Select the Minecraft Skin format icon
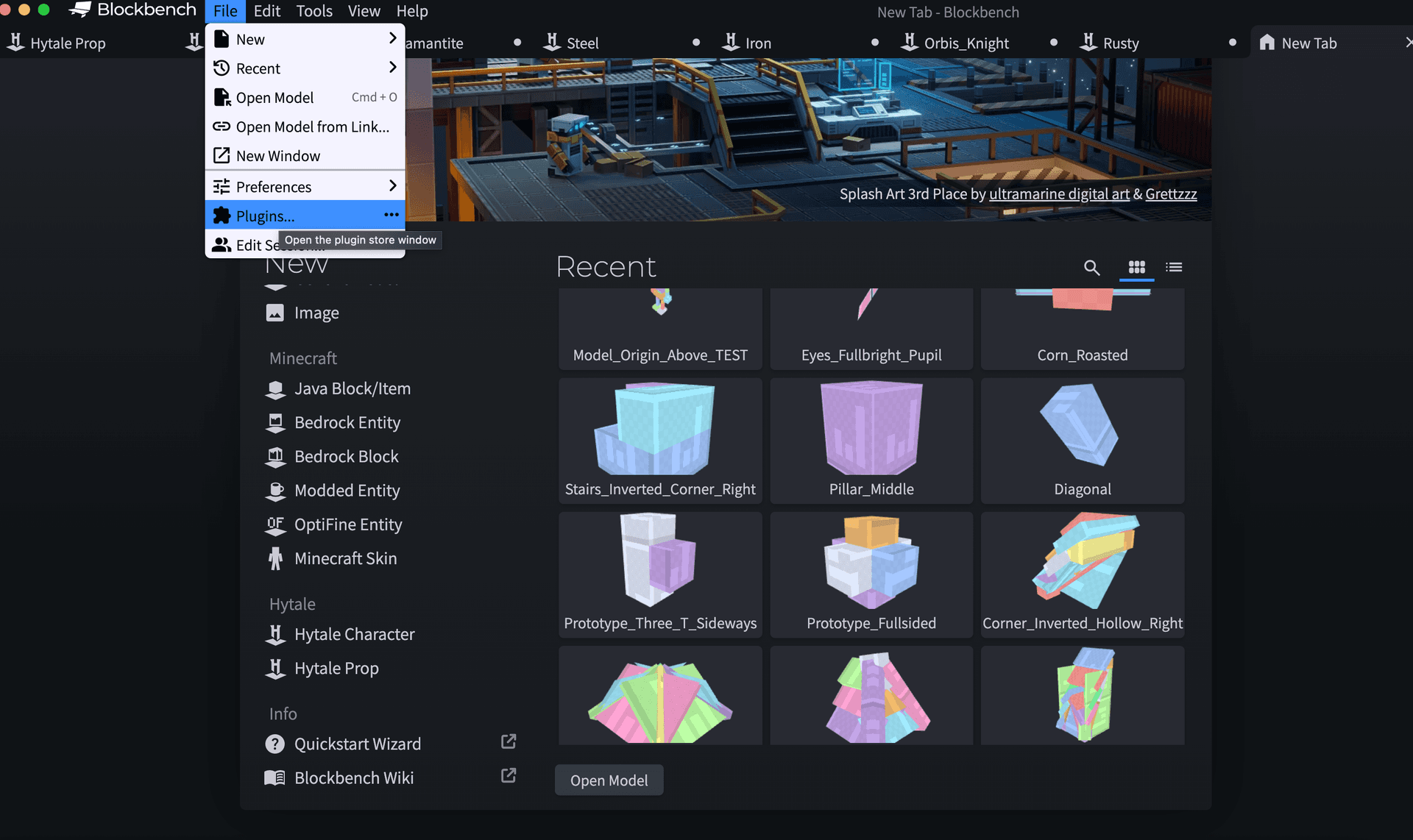Viewport: 1413px width, 840px height. point(275,558)
